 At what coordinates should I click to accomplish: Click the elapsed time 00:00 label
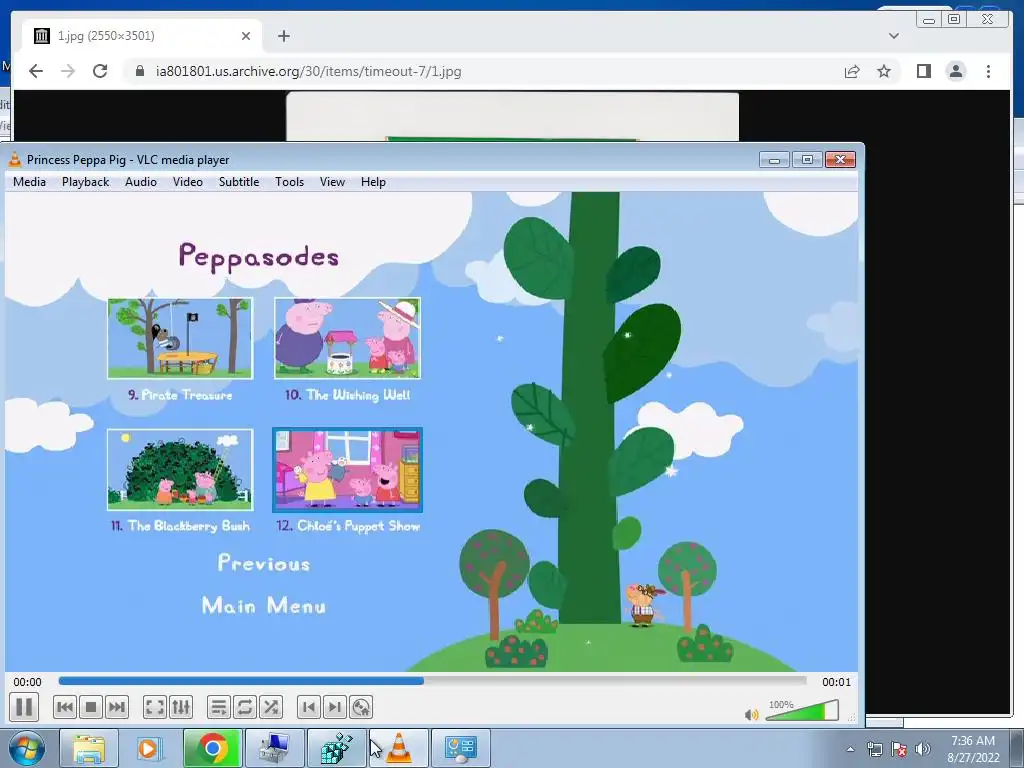[x=27, y=682]
